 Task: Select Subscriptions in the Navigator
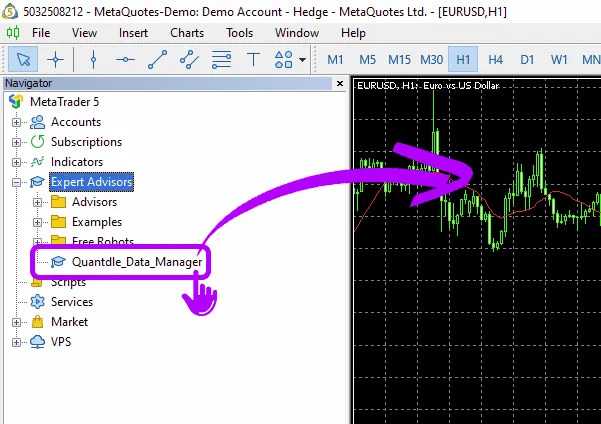(x=86, y=142)
